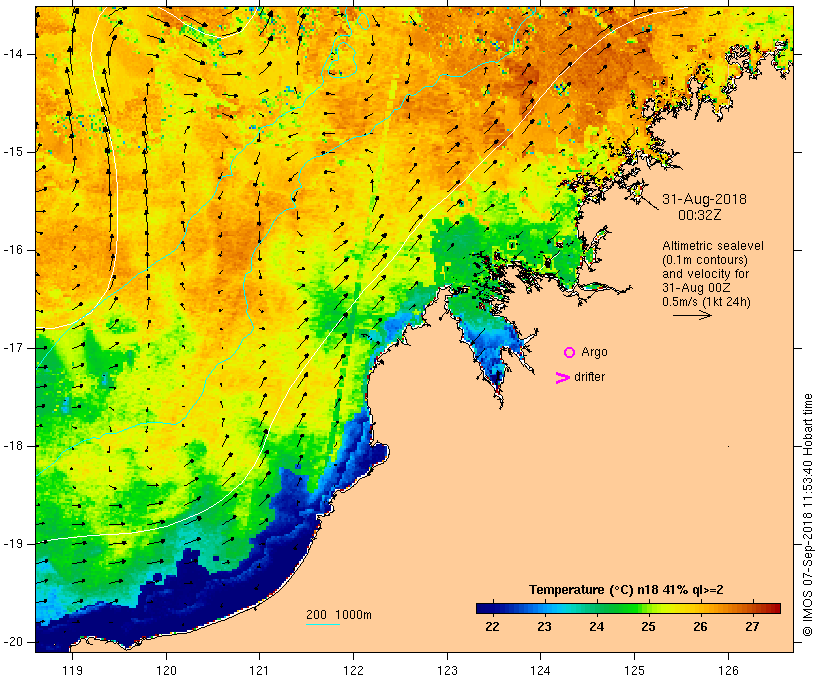The width and height of the screenshot is (820, 680).
Task: Click the longitude axis label 119
Action: (x=73, y=670)
